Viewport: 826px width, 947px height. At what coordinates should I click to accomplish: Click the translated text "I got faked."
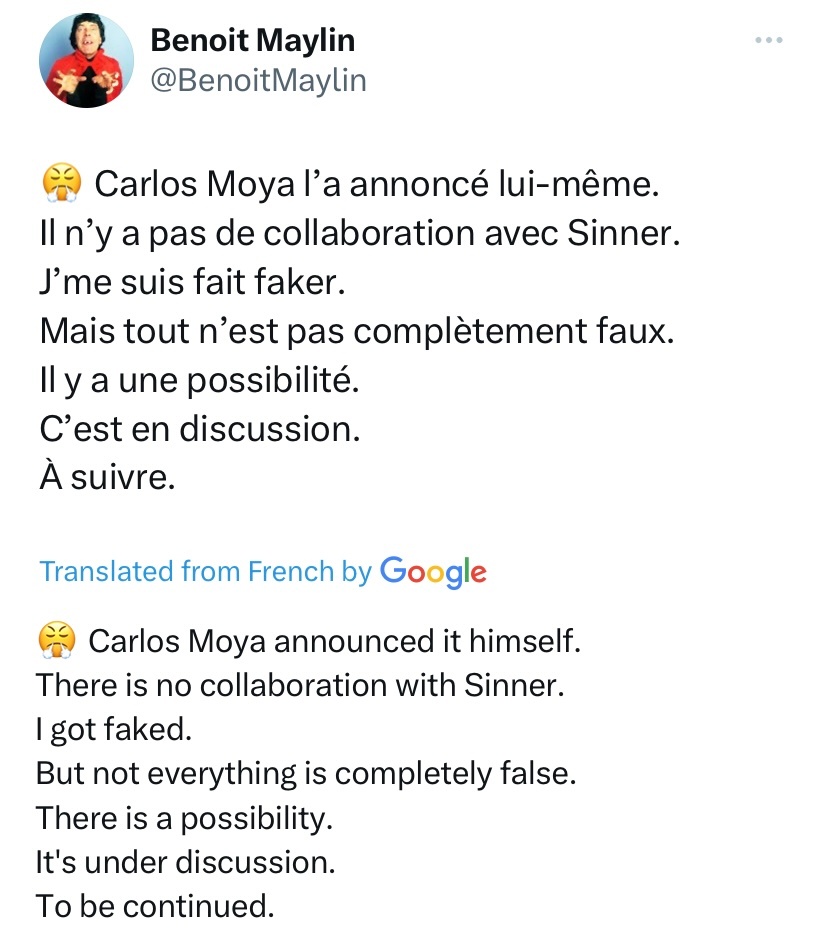coord(114,730)
